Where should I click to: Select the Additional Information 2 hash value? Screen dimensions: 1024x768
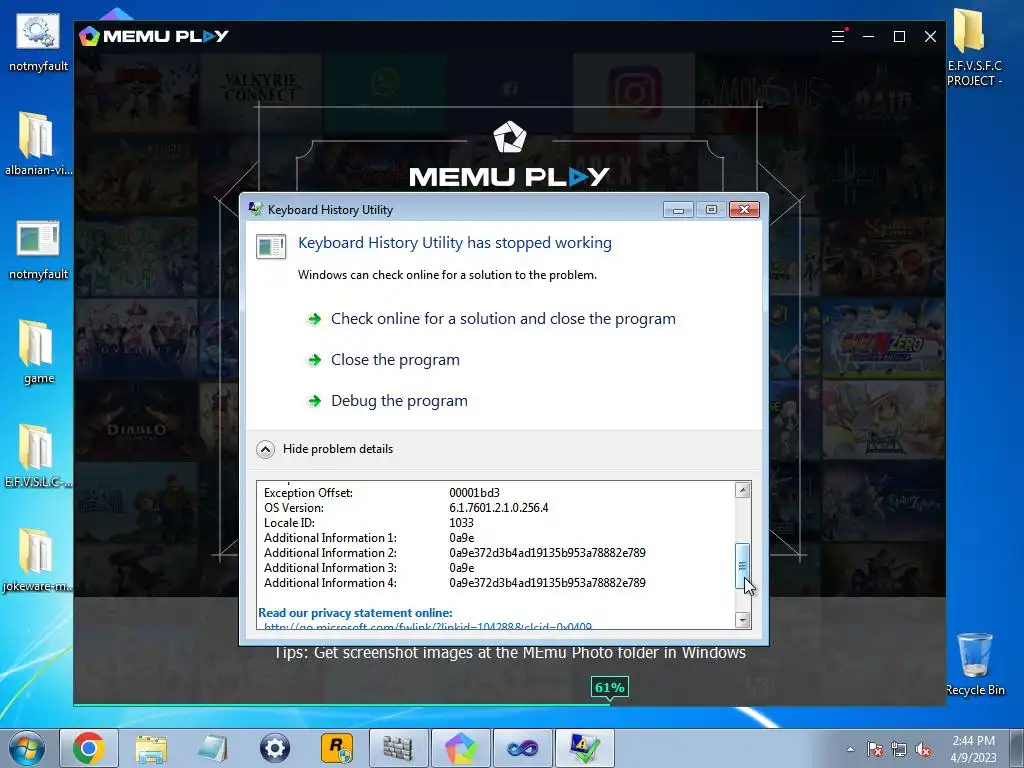pos(547,553)
